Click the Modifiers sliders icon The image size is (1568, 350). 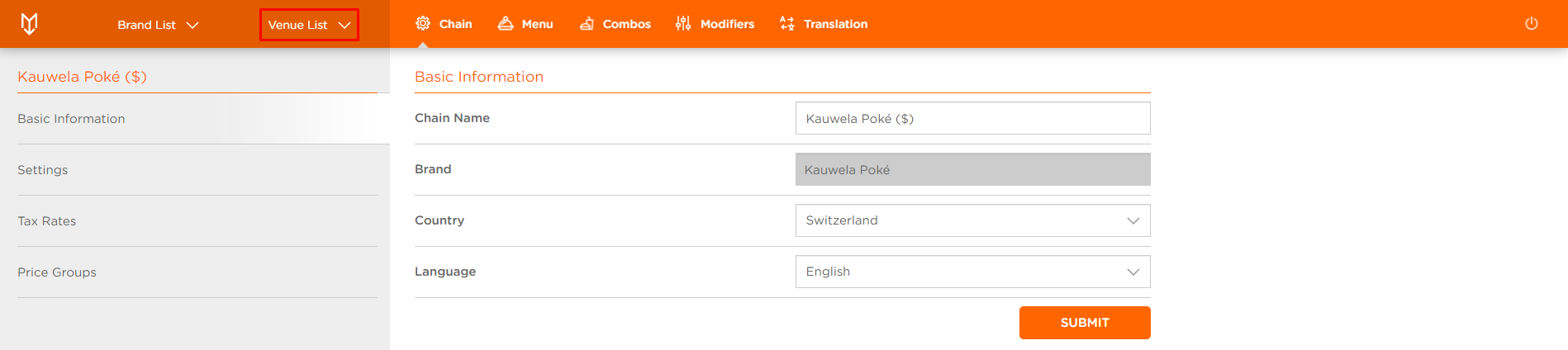click(683, 23)
